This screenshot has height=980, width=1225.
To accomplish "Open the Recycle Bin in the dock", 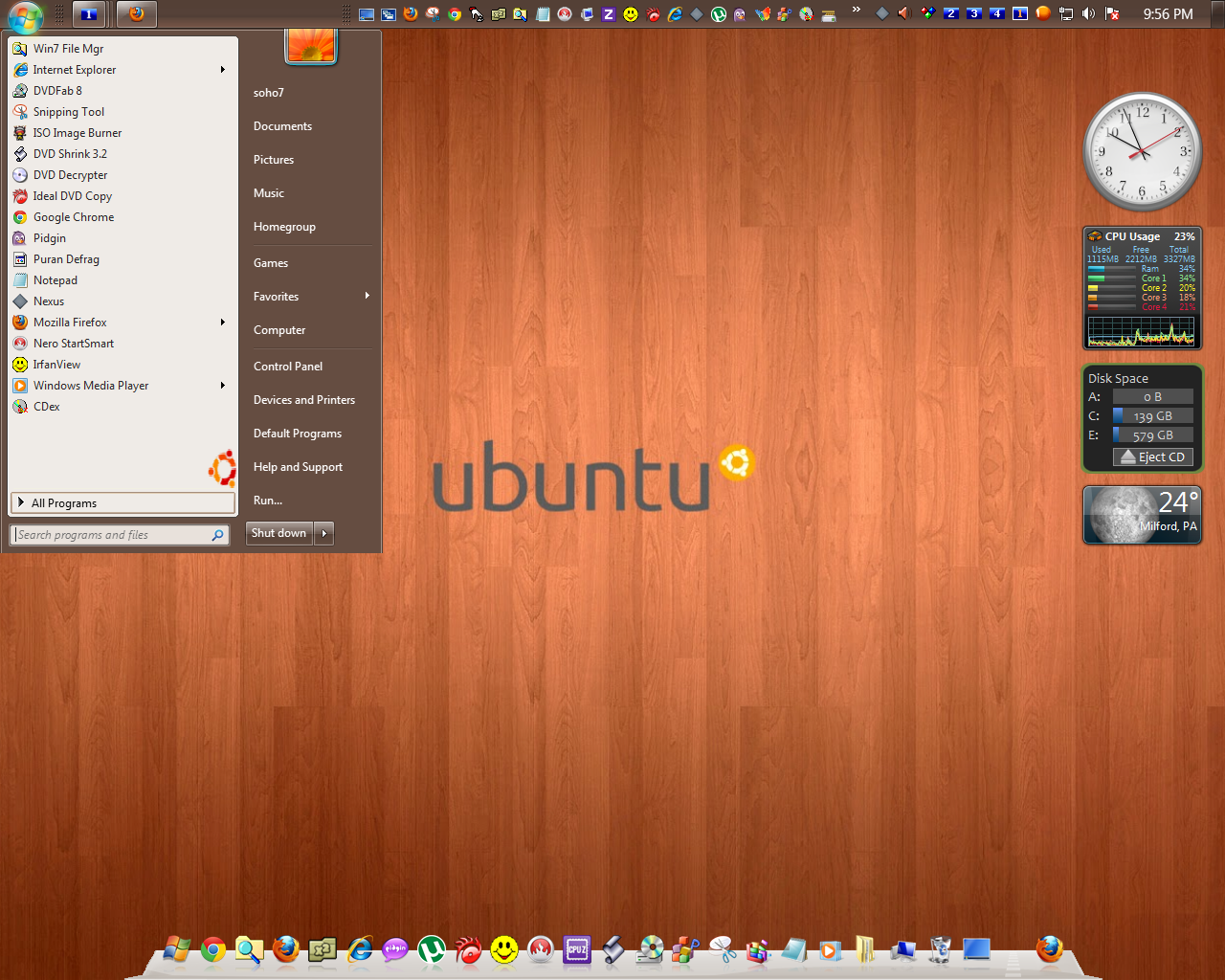I will tap(941, 949).
